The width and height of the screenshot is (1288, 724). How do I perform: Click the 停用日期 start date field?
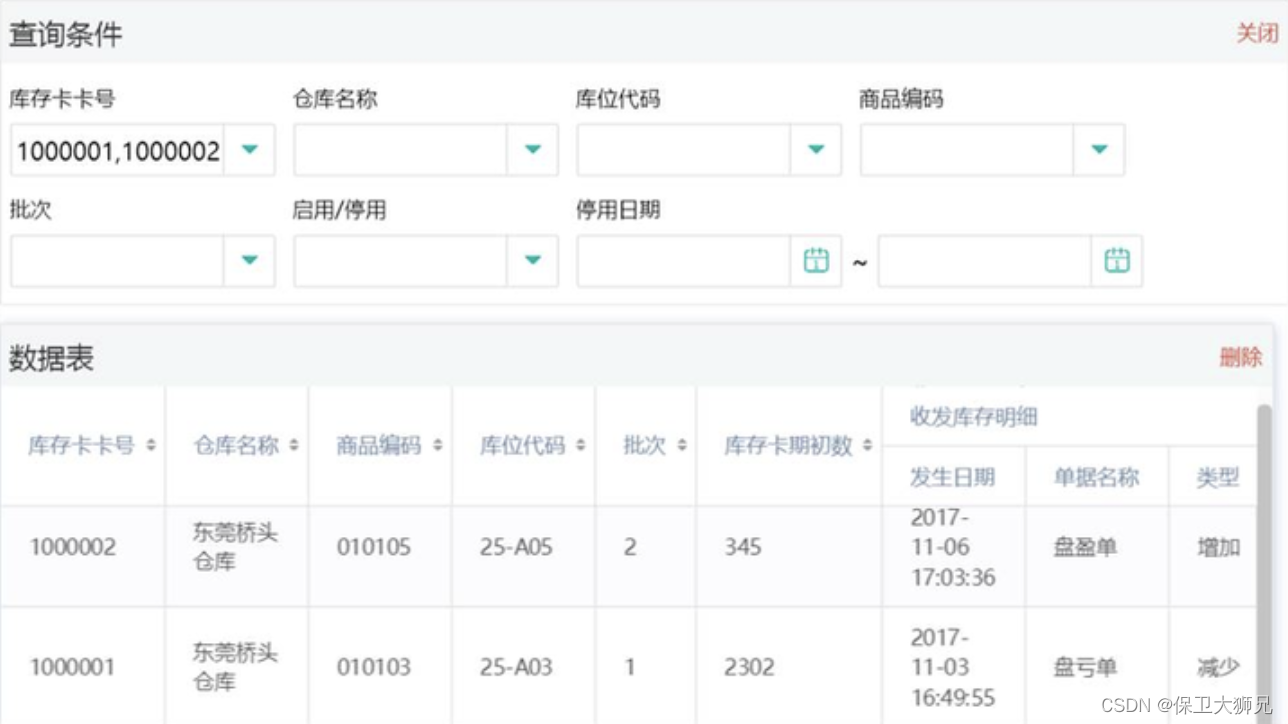pos(684,261)
